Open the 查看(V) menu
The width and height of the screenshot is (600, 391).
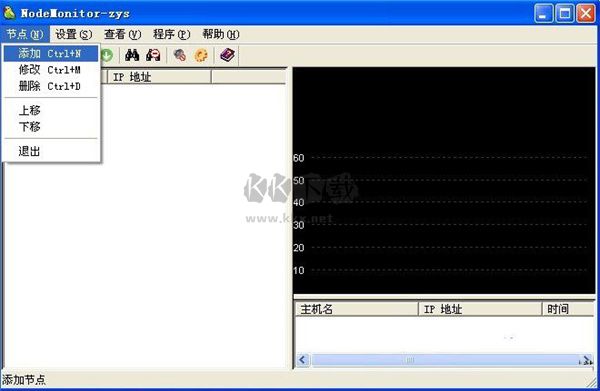coord(122,34)
